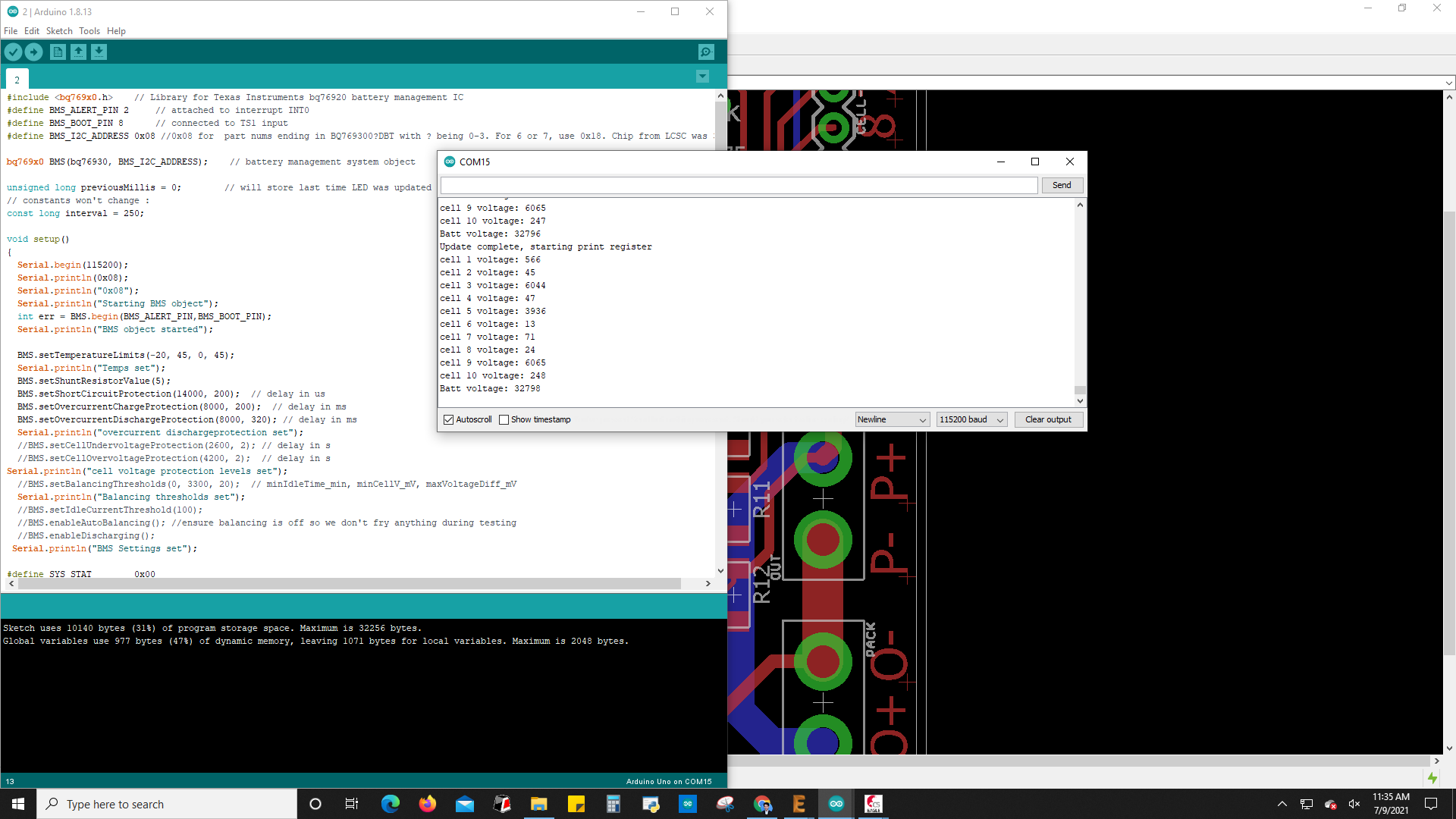Click EAGLE window vertical scroll up arrow

click(1449, 96)
